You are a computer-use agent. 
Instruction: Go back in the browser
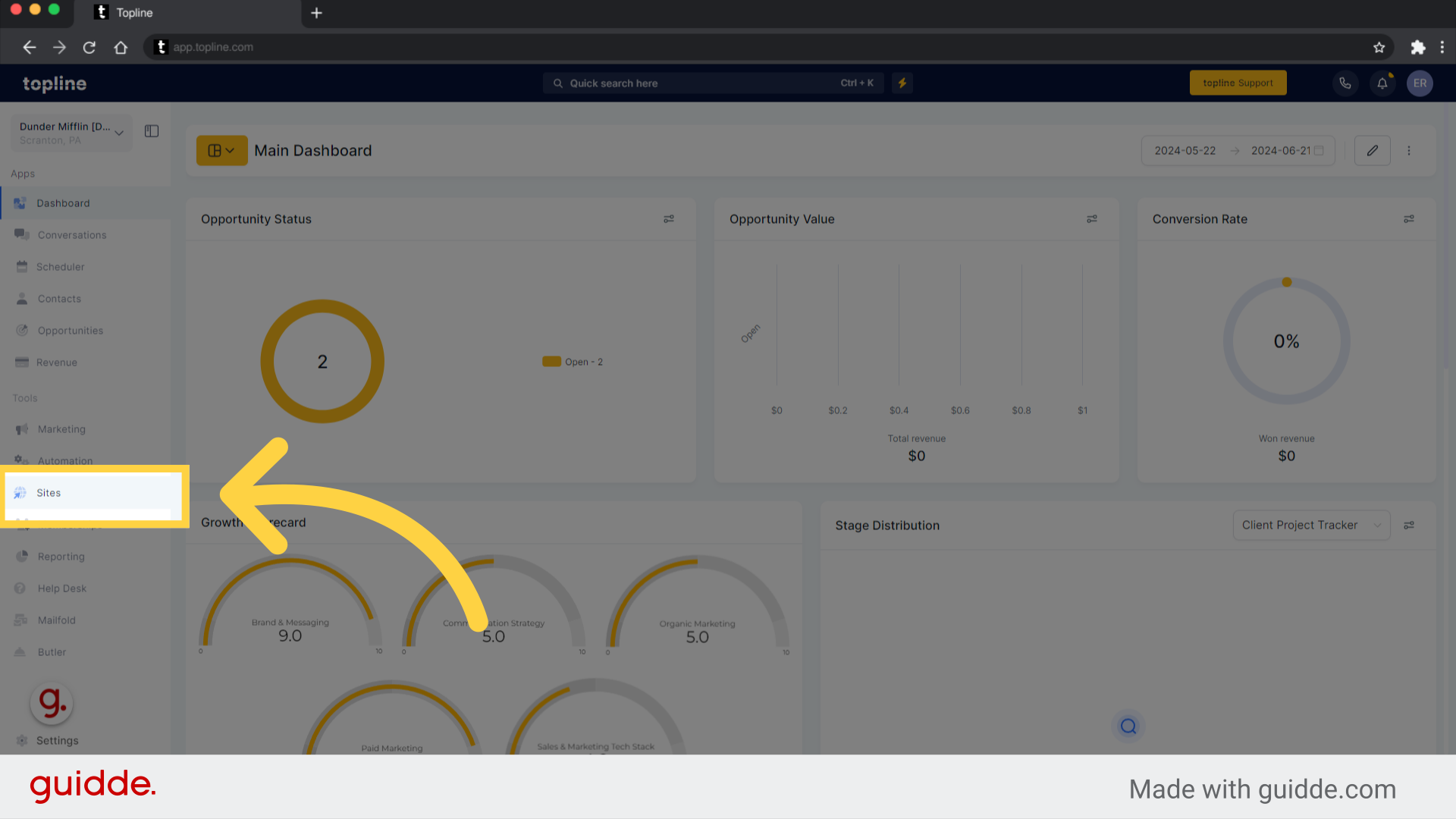click(x=30, y=47)
